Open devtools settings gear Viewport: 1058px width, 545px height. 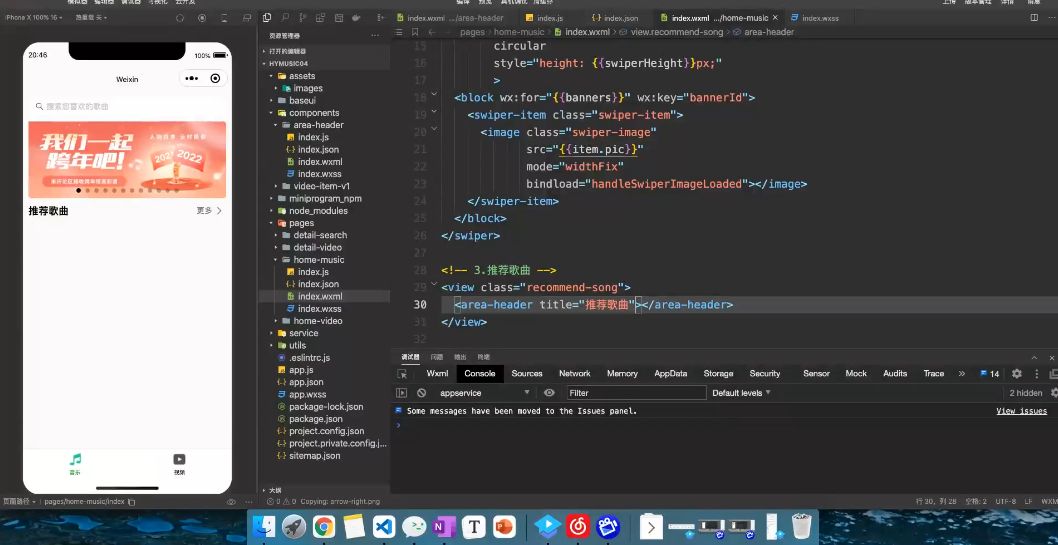click(x=1017, y=373)
